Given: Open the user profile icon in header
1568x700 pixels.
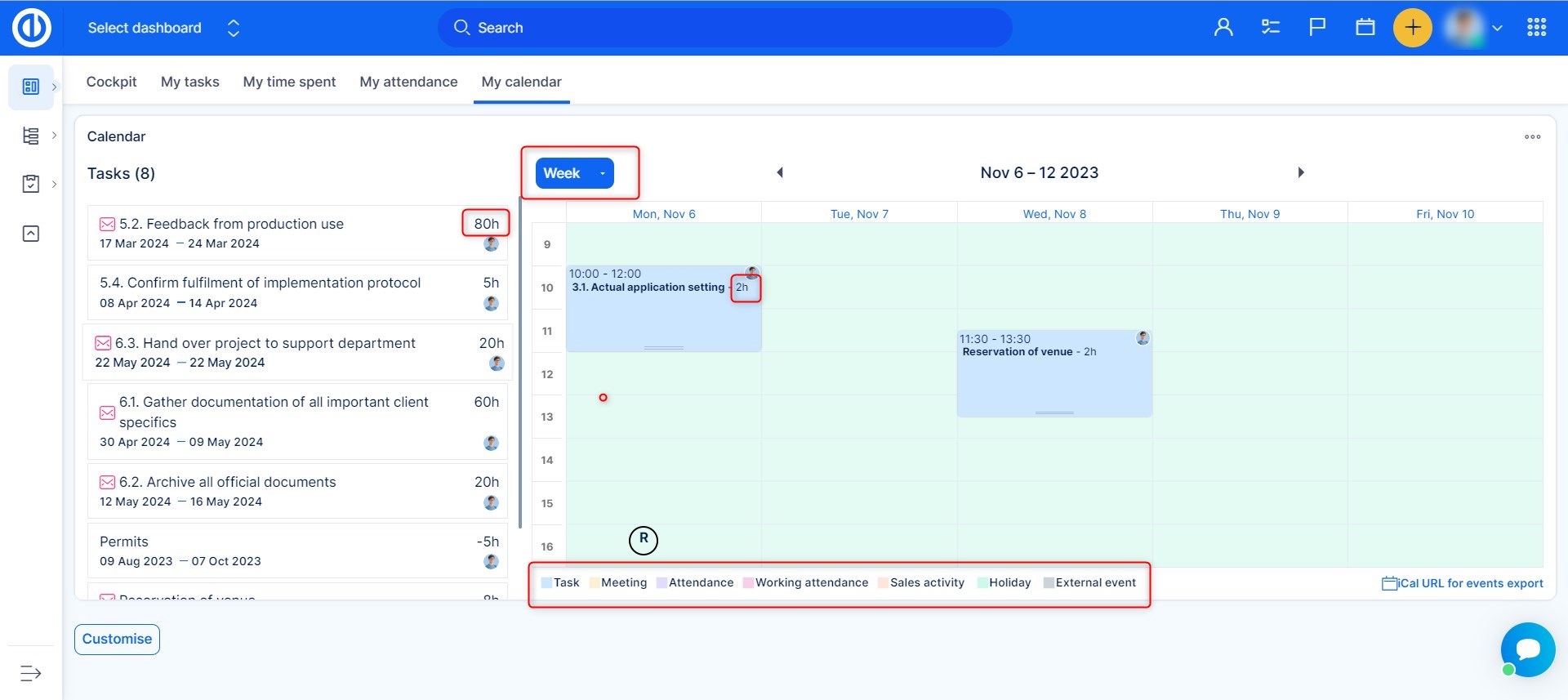Looking at the screenshot, I should (x=1223, y=28).
